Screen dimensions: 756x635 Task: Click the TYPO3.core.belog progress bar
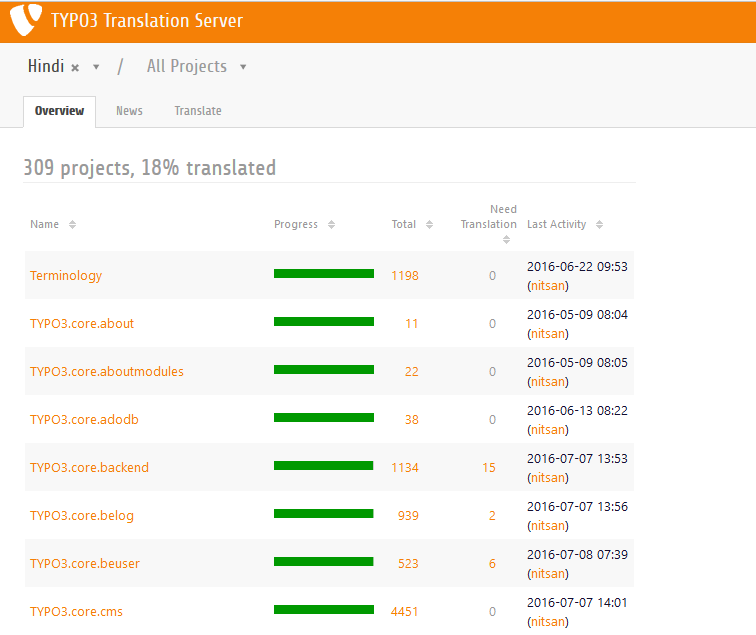pos(324,513)
